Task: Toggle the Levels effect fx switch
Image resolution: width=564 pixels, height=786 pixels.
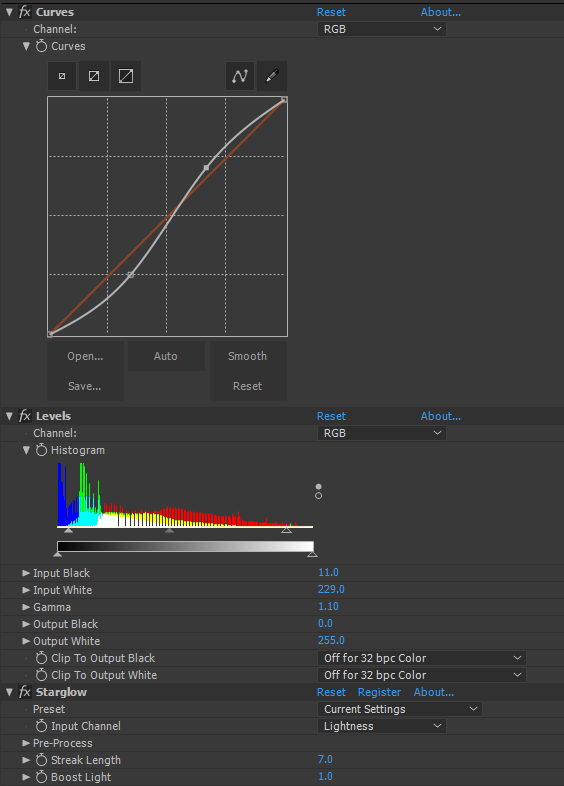Action: pos(25,416)
